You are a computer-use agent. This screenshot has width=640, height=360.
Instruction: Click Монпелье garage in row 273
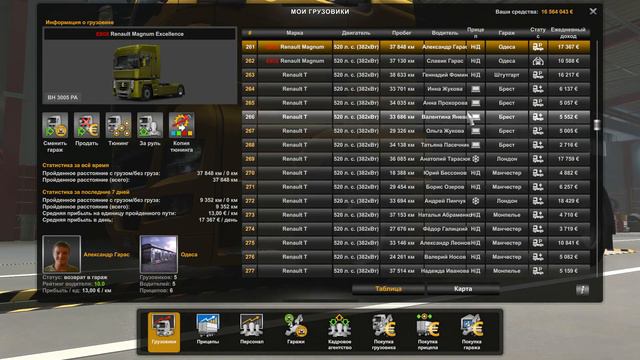tap(507, 215)
